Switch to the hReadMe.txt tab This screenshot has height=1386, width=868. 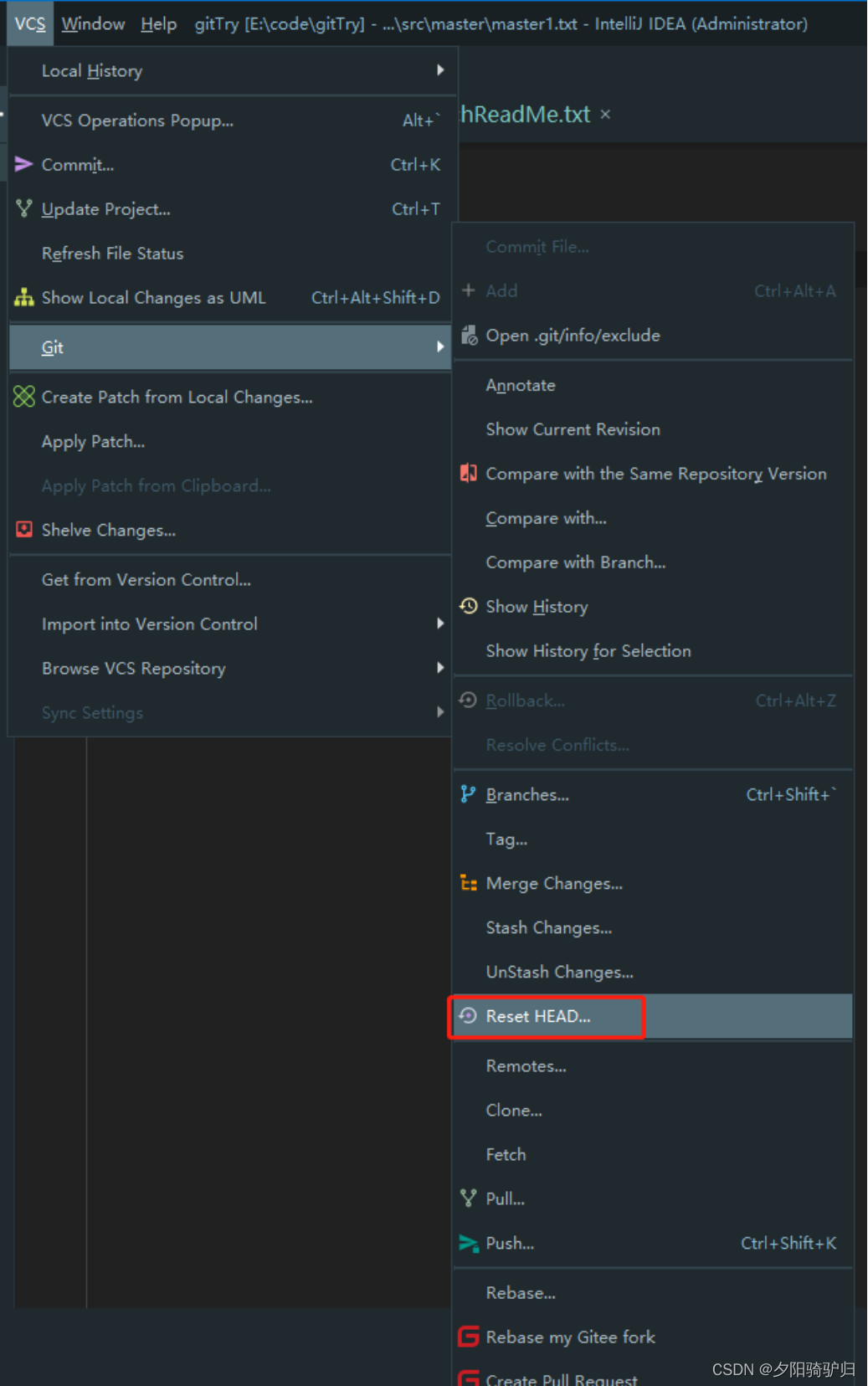(x=526, y=114)
